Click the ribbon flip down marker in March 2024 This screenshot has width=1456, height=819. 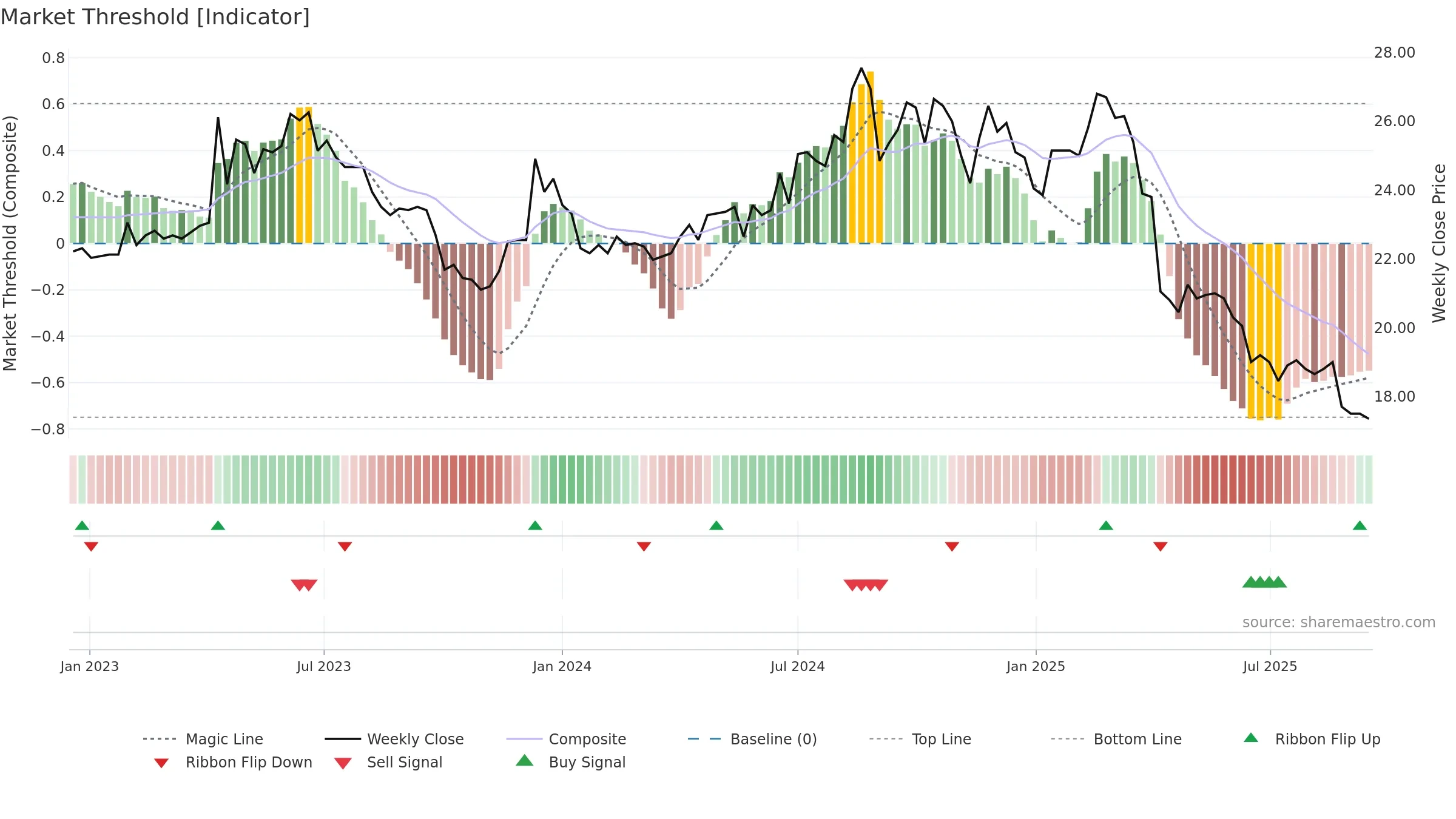point(644,547)
